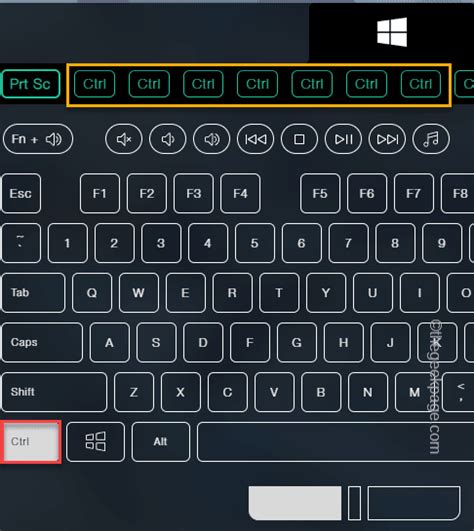Click the X key
Viewport: 474px width, 531px height.
pyautogui.click(x=181, y=392)
